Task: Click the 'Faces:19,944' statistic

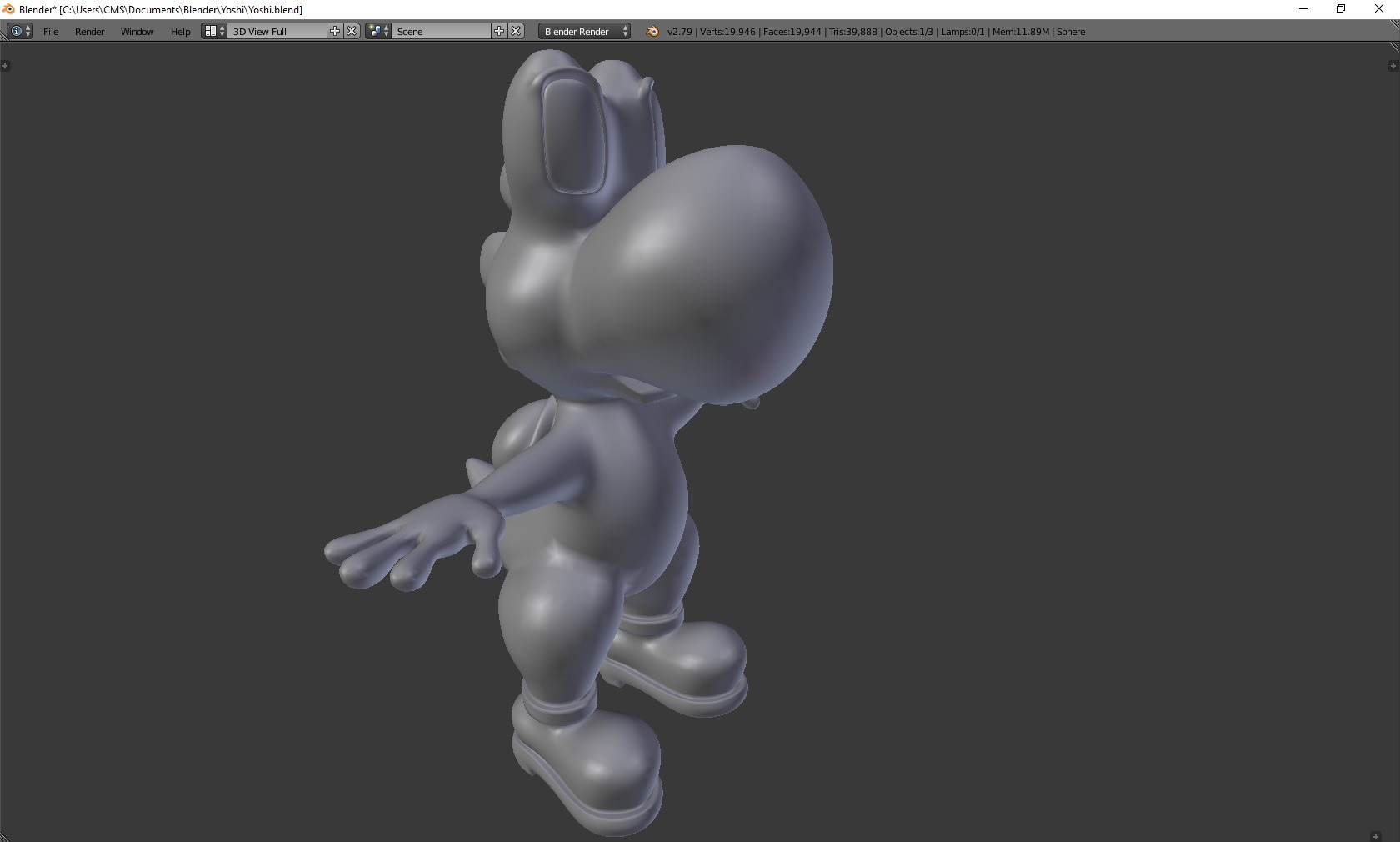Action: tap(792, 32)
